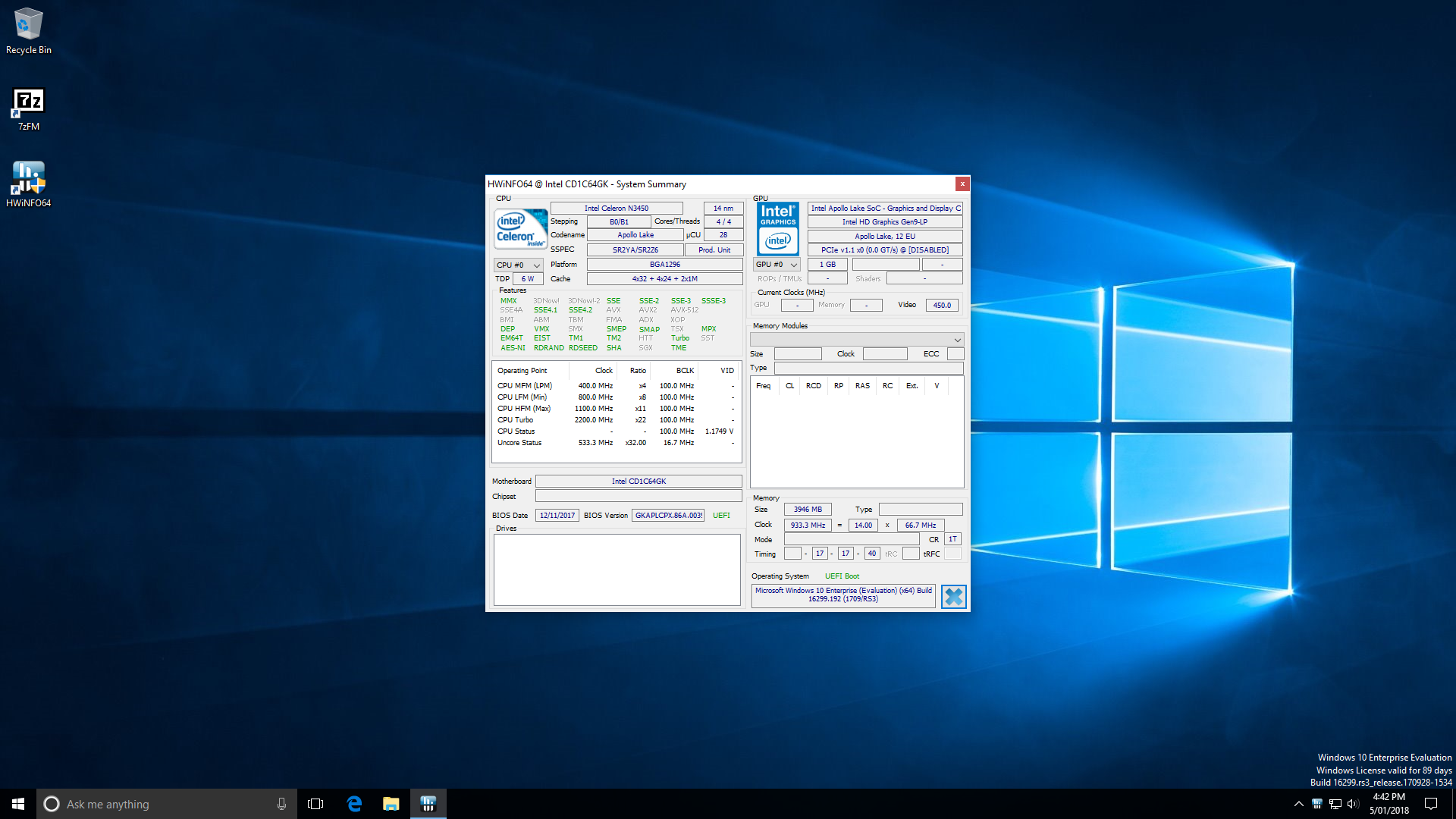Click the Prod. Unit button
Viewport: 1456px width, 819px height.
tap(714, 249)
